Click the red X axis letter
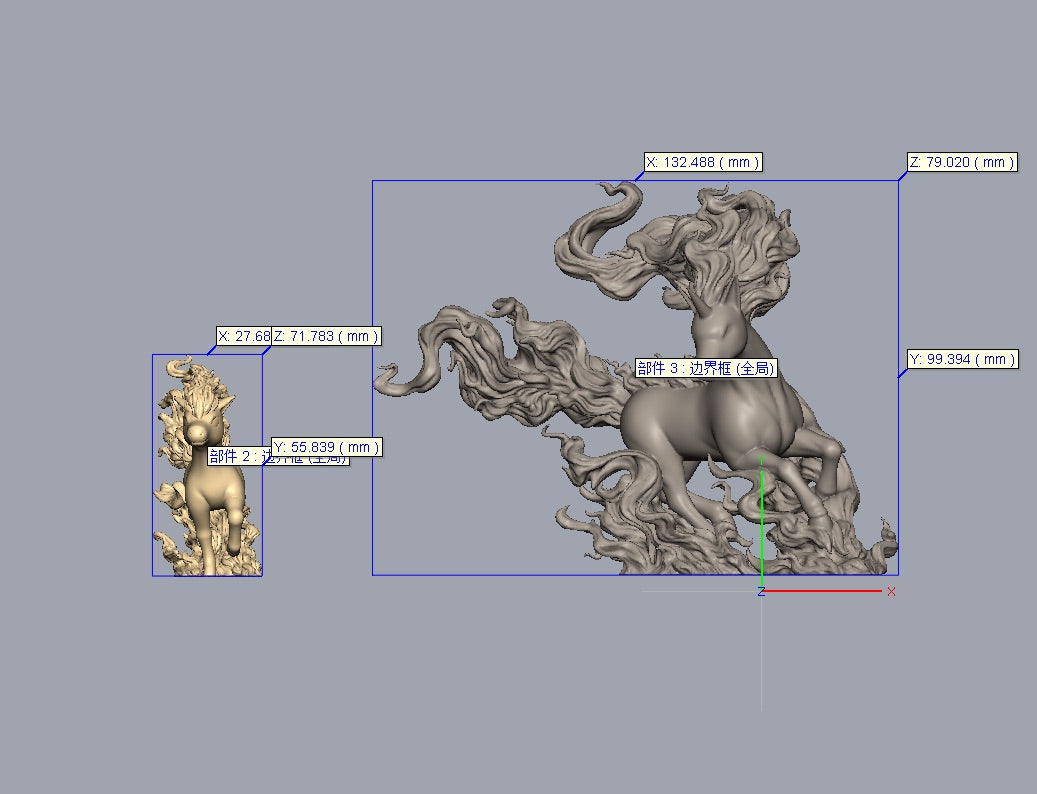1037x794 pixels. click(891, 592)
